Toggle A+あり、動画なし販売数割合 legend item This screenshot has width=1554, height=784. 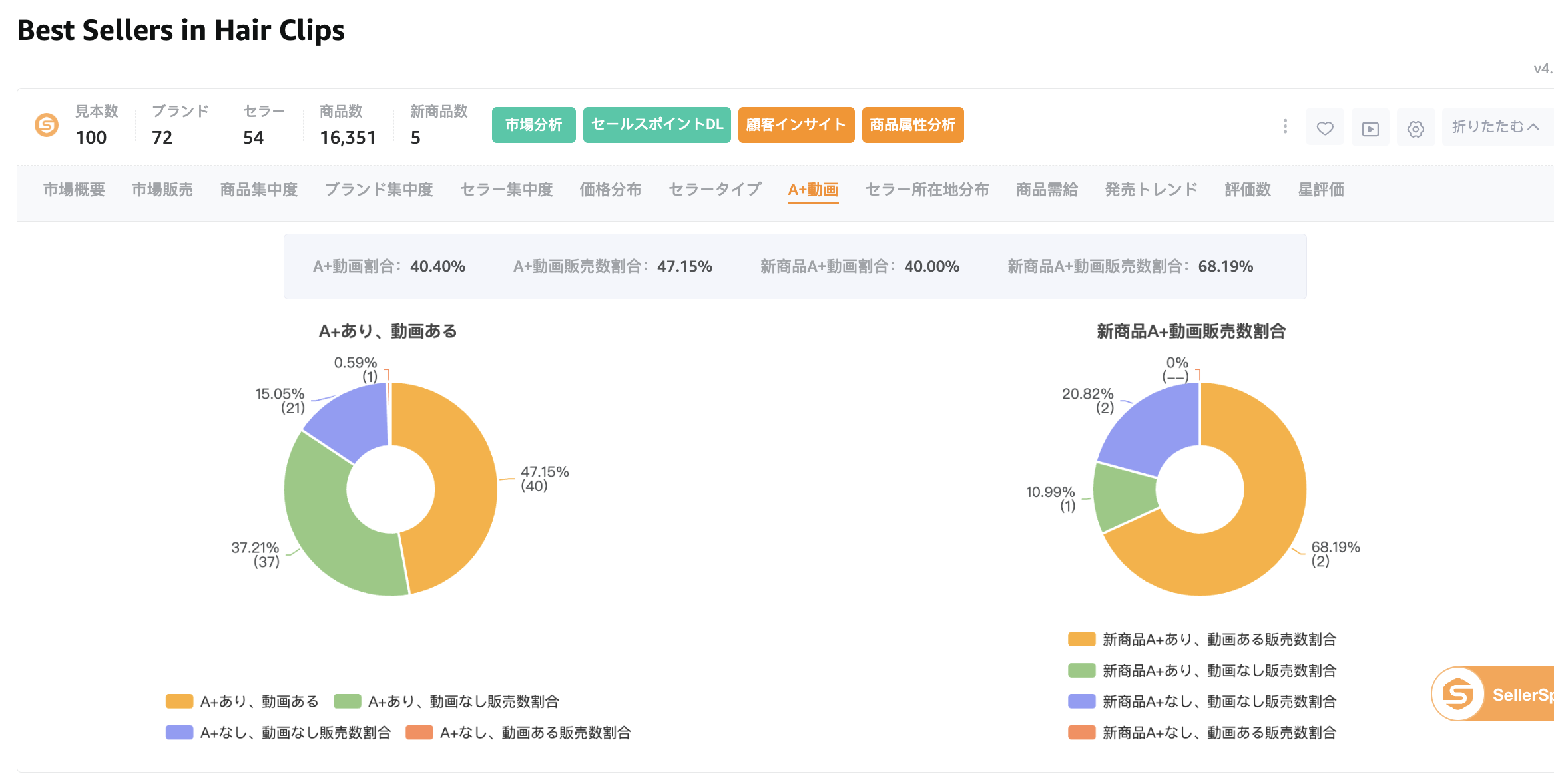[446, 701]
